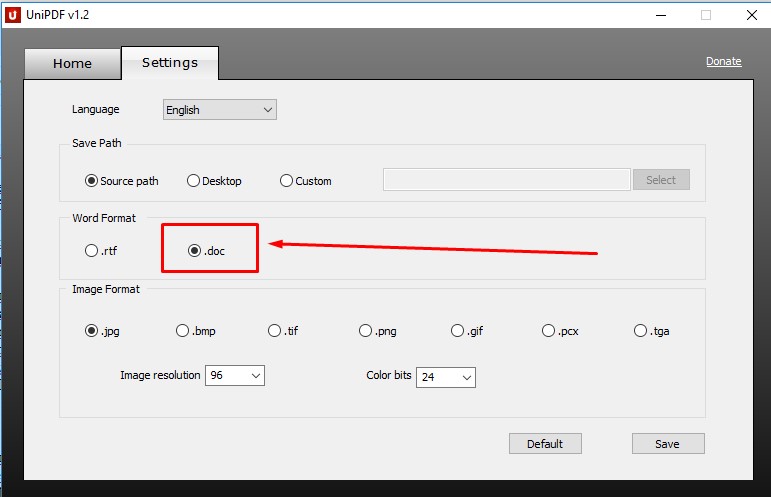The image size is (771, 497).
Task: Click the Select path button
Action: tap(661, 180)
